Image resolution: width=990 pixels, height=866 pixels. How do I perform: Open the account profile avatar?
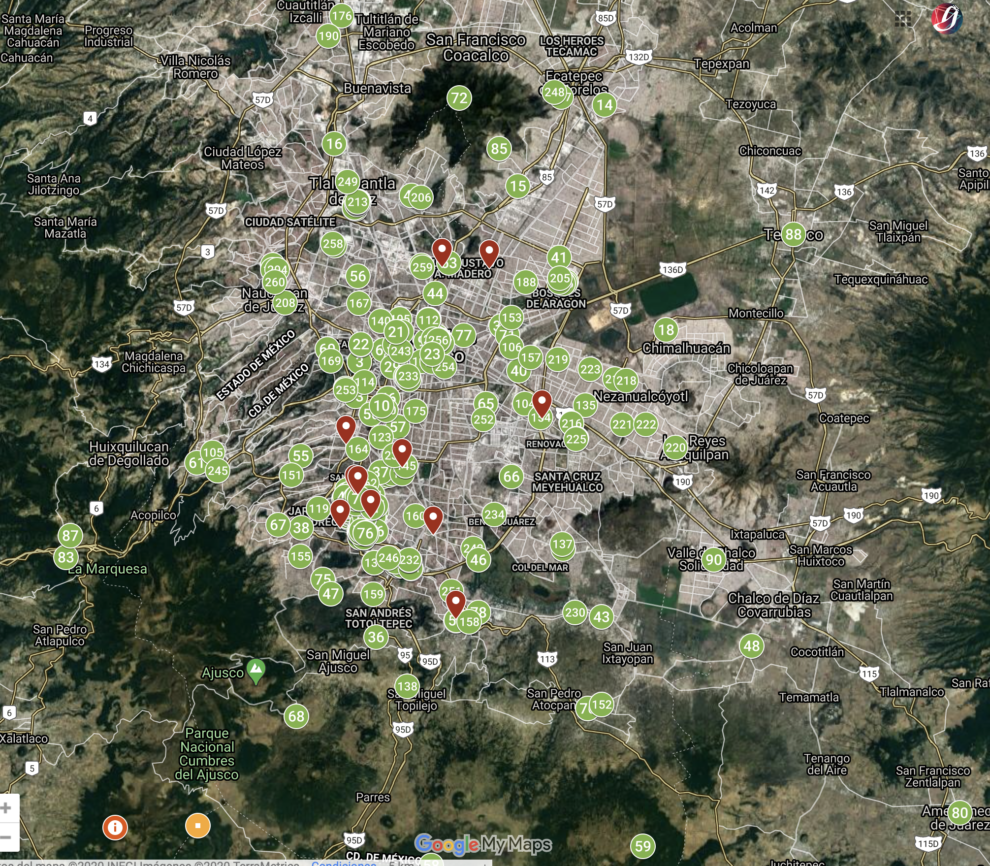(946, 19)
